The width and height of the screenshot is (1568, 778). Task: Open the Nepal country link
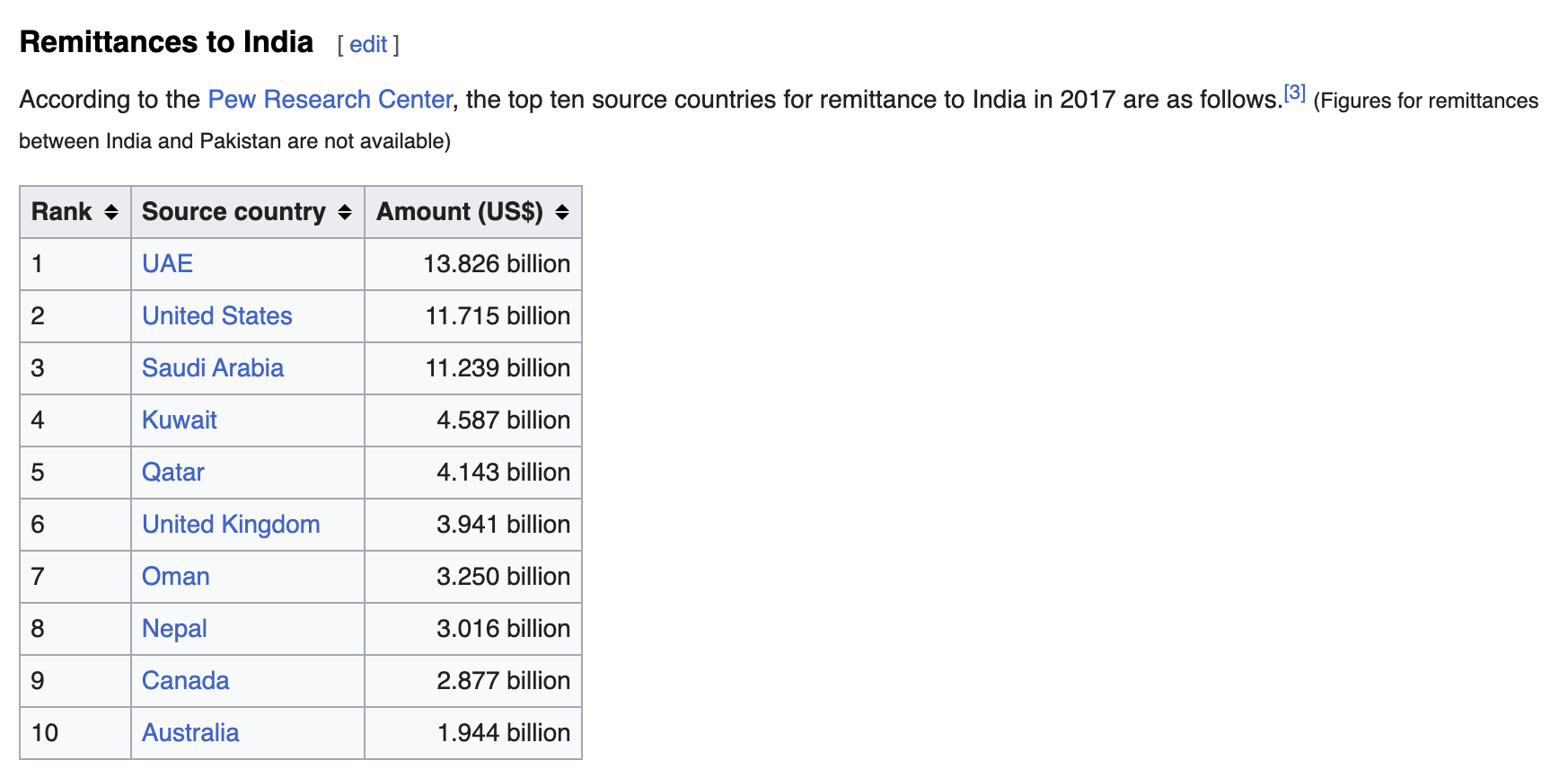pos(174,629)
